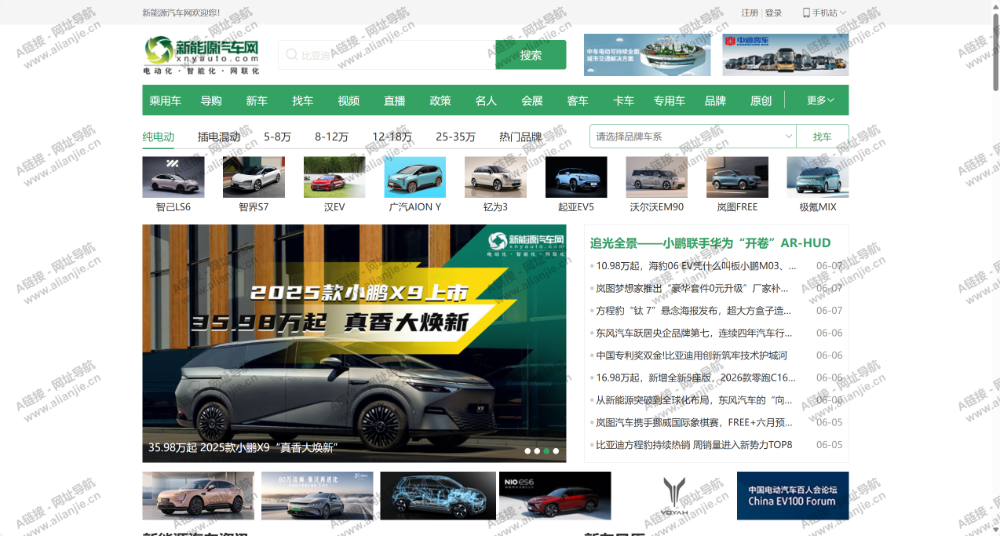Open the 视频 navigation item
The image size is (1000, 536).
coord(349,100)
